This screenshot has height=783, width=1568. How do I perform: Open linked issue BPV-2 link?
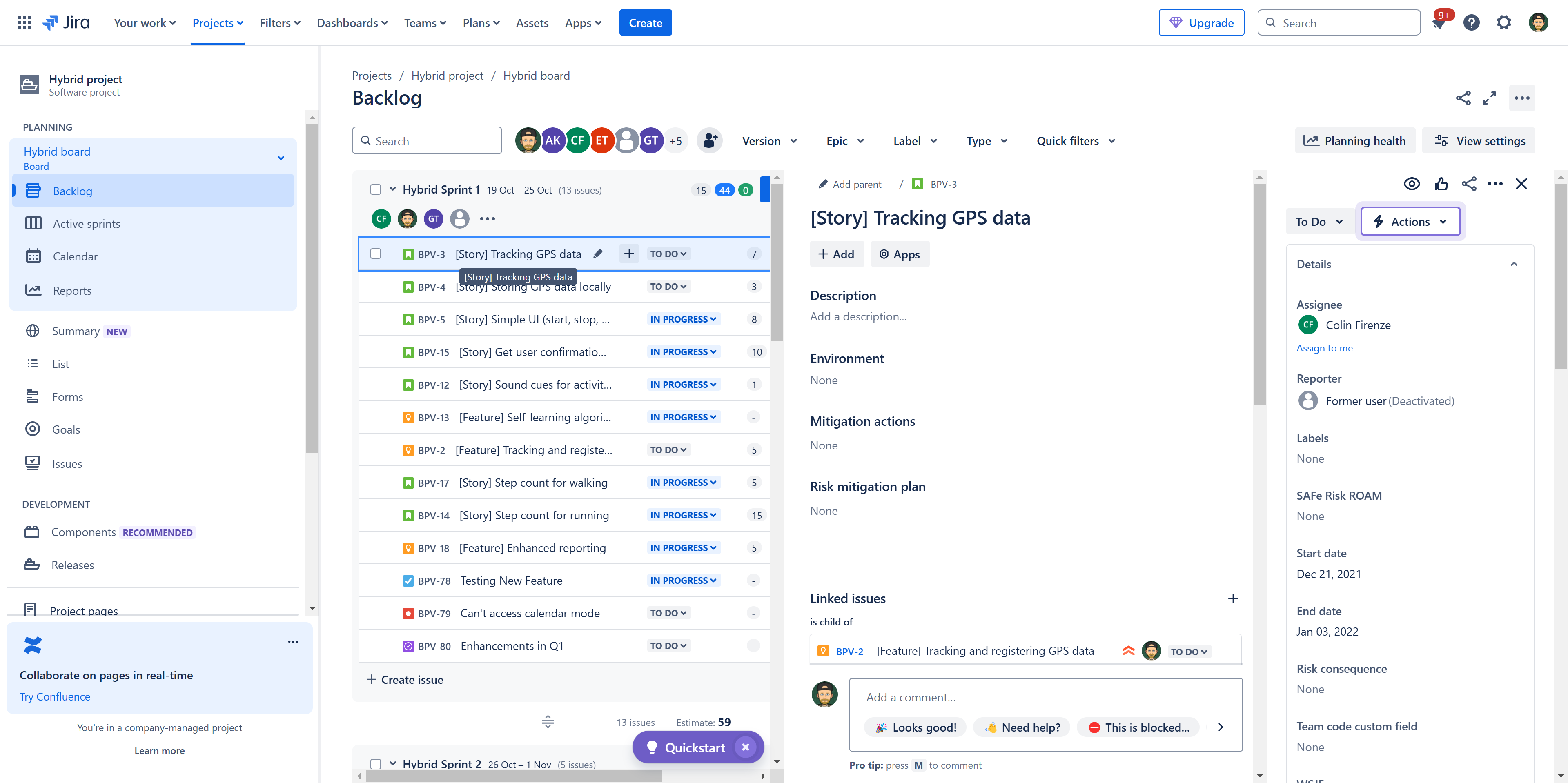pyautogui.click(x=849, y=651)
